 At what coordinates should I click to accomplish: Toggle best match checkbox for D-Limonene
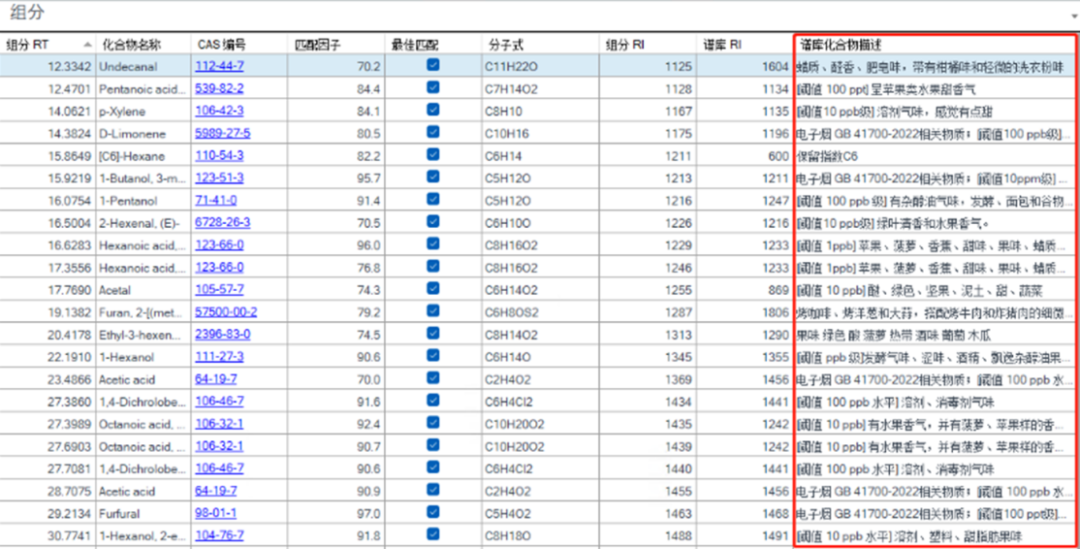click(x=433, y=132)
